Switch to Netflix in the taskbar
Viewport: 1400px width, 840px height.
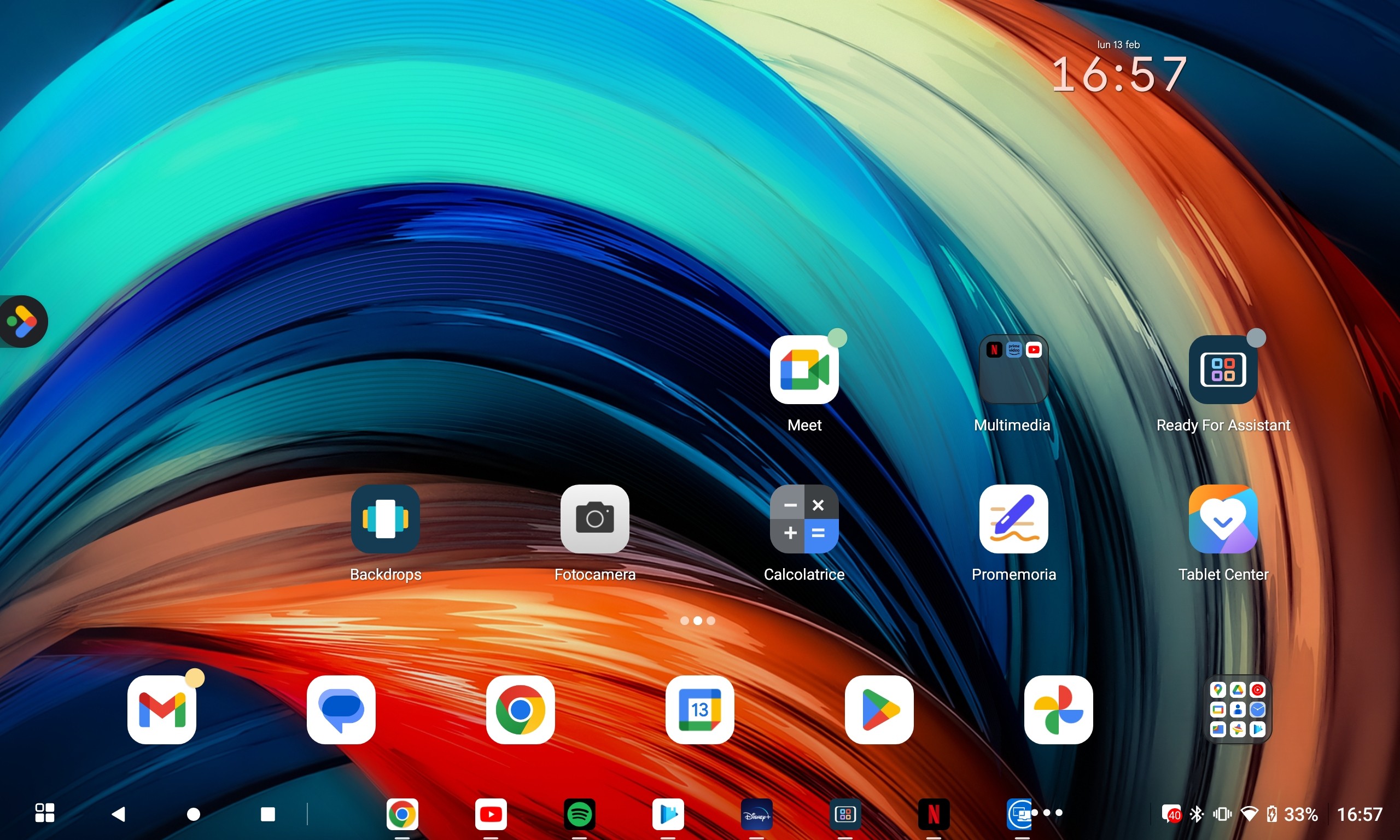(x=934, y=814)
